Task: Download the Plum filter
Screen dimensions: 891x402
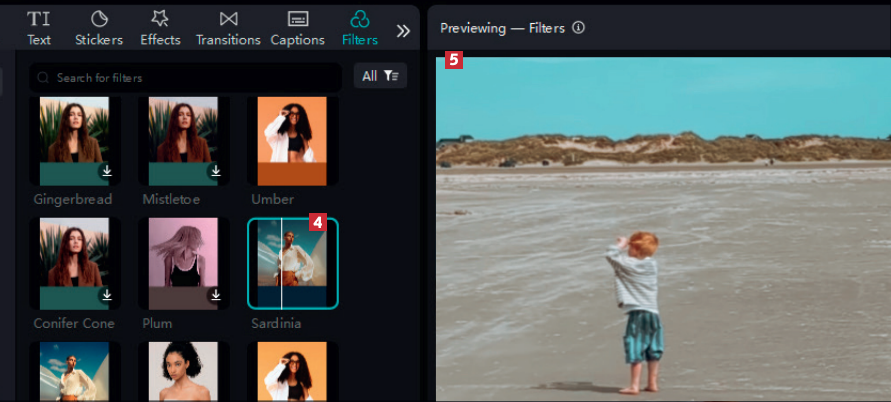Action: coord(214,295)
